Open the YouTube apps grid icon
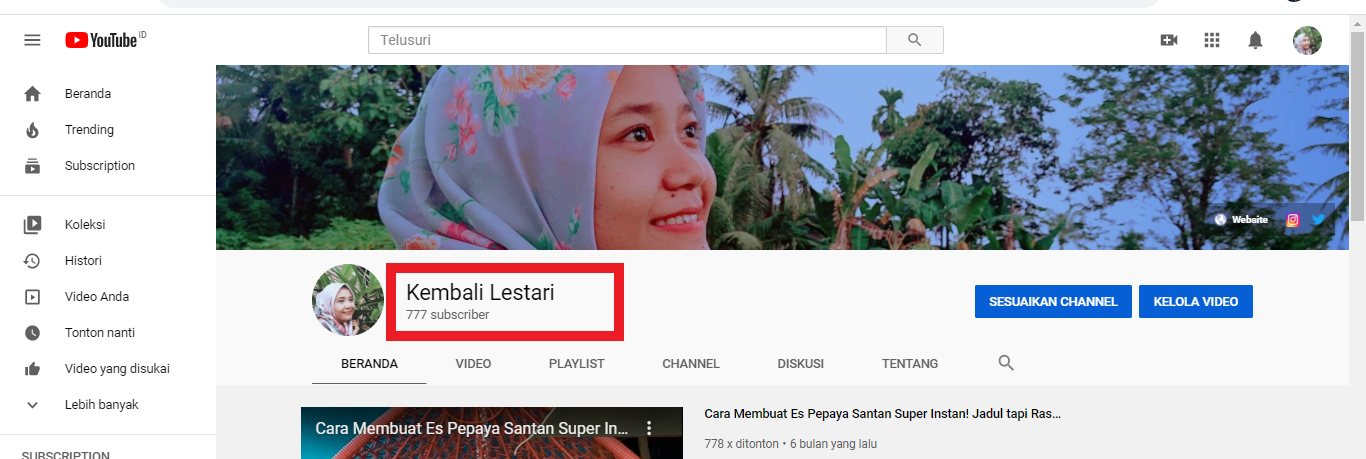Screen dimensions: 1366x459 click(x=1212, y=40)
